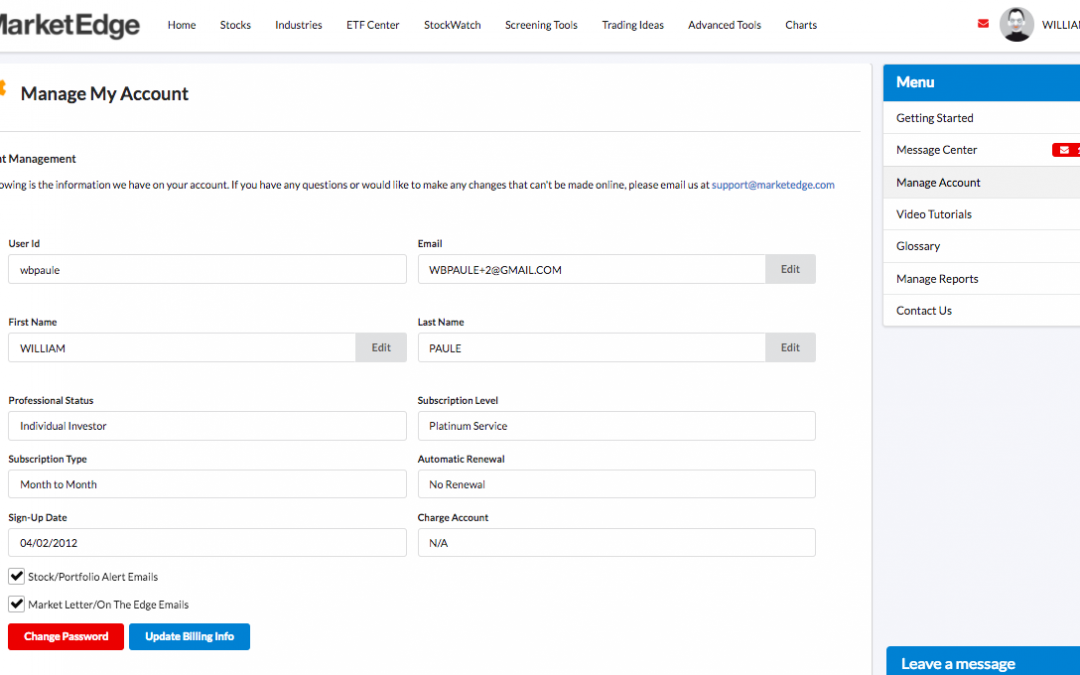Screen dimensions: 1080x675
Task: Open Message Center in side menu
Action: pos(982,149)
